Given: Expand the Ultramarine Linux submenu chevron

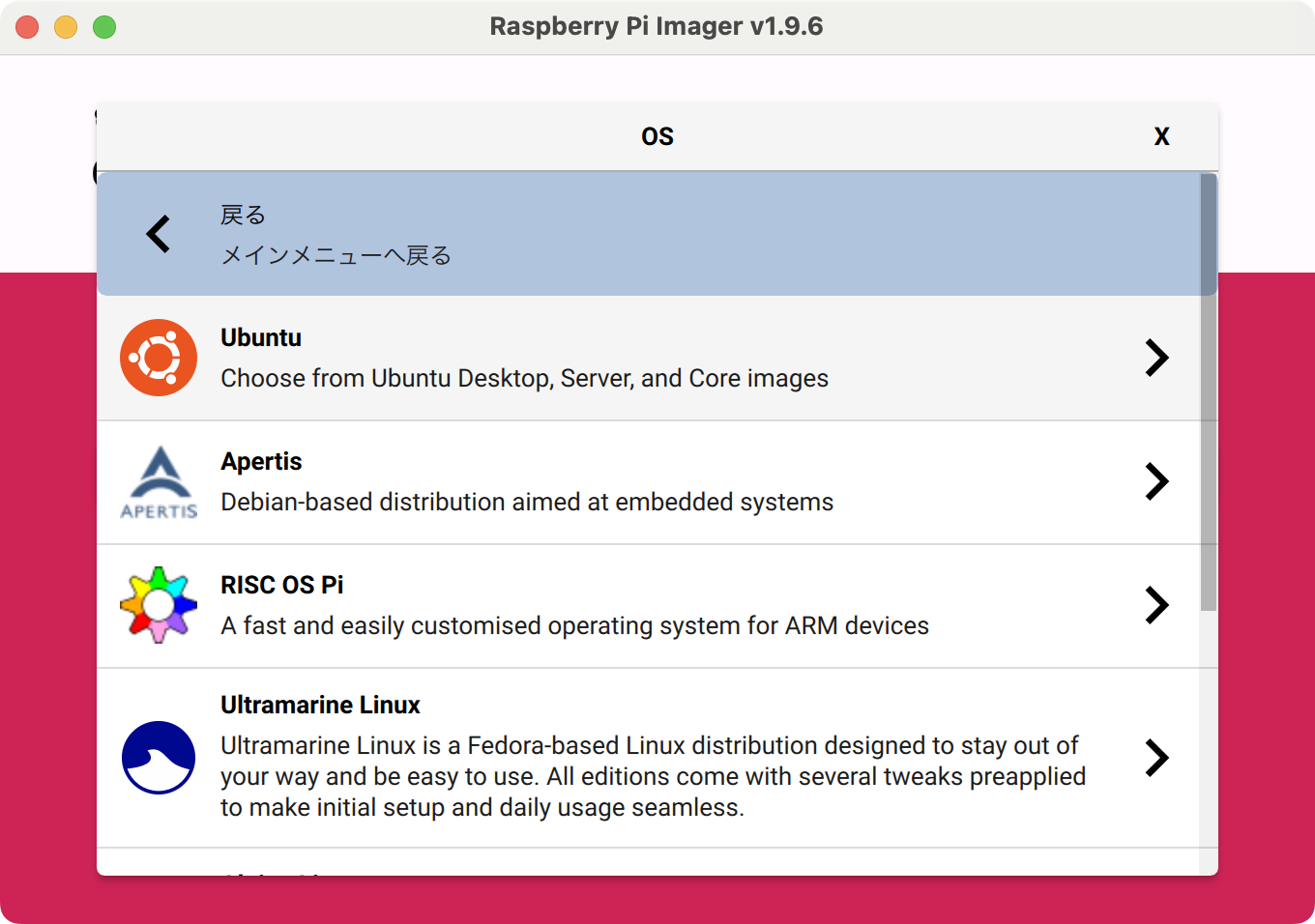Looking at the screenshot, I should tap(1157, 758).
